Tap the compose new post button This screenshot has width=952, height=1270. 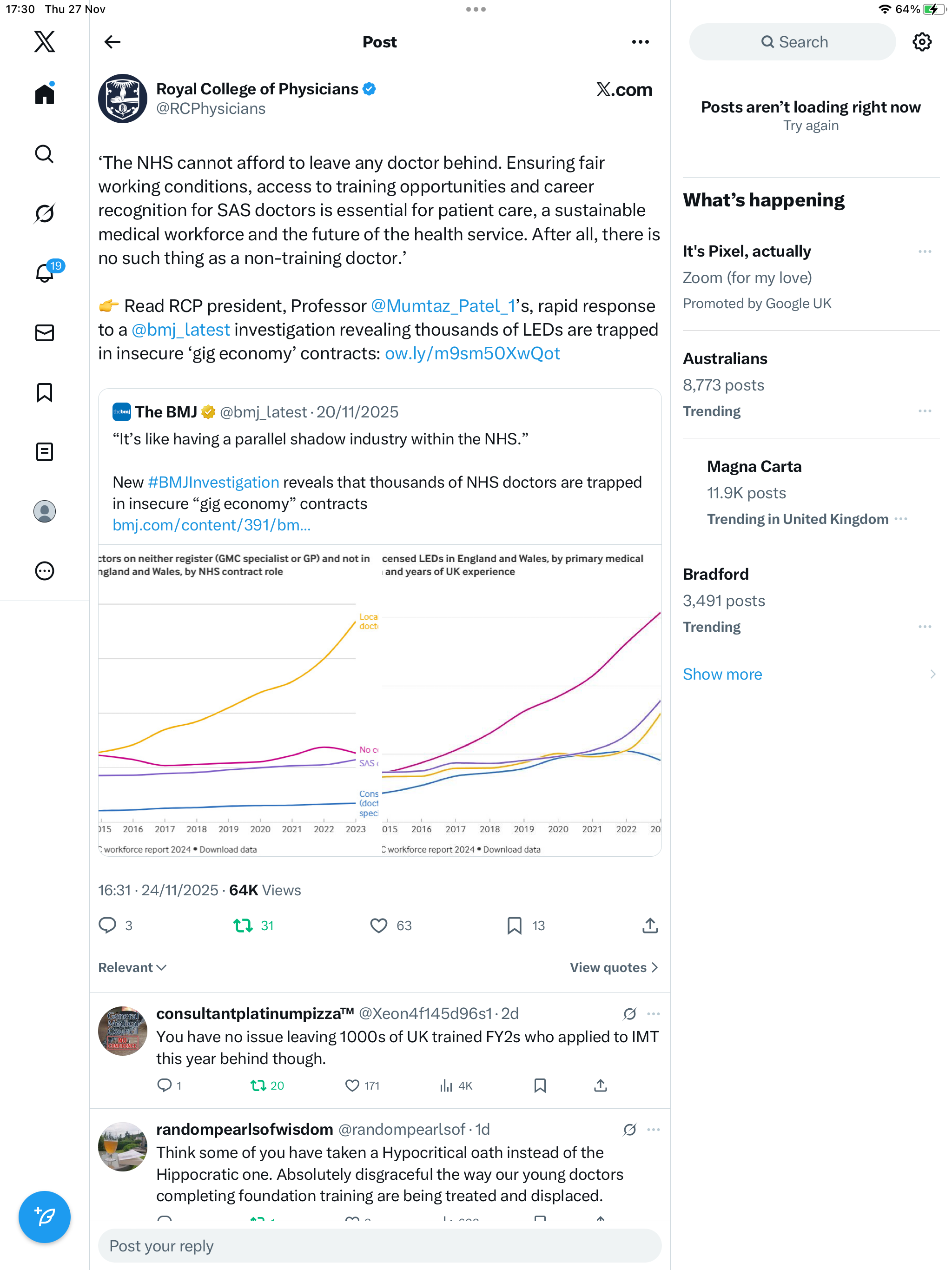click(44, 1217)
